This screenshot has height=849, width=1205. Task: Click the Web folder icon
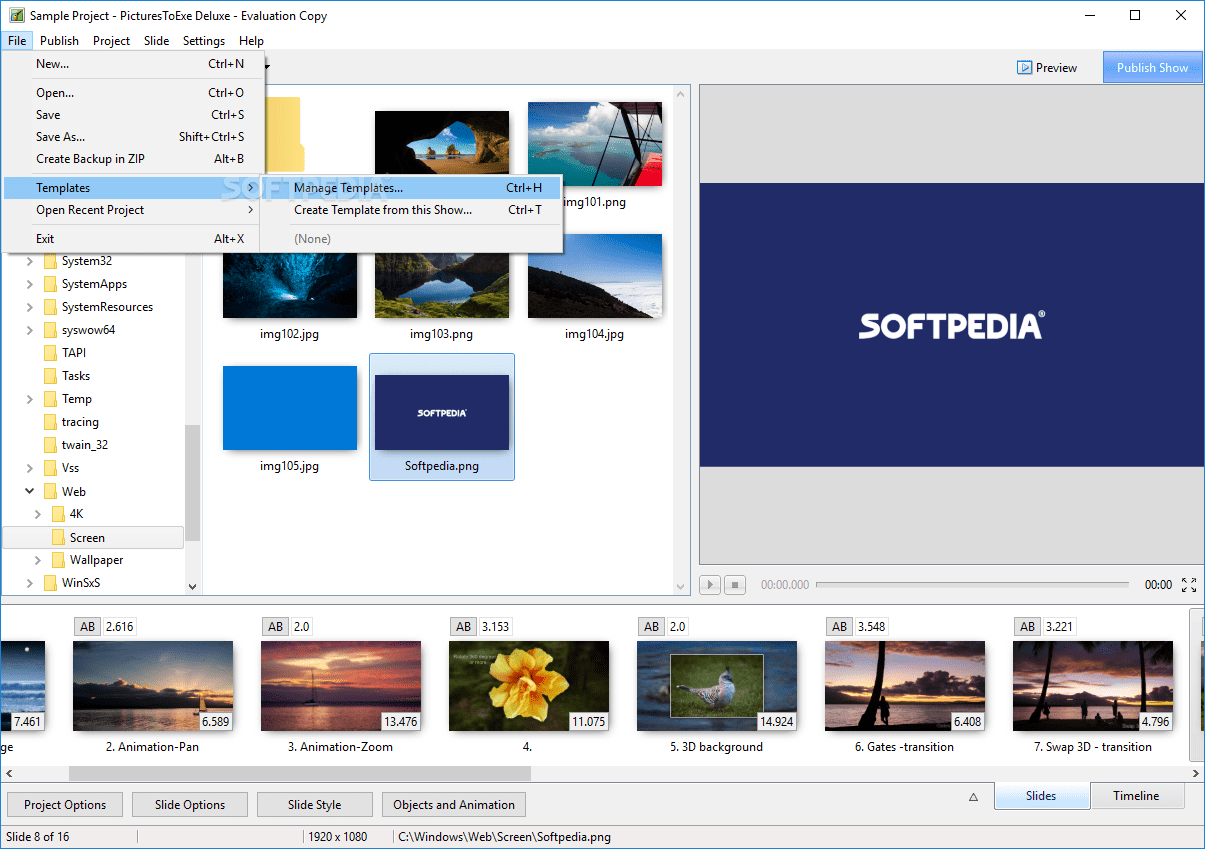(50, 492)
